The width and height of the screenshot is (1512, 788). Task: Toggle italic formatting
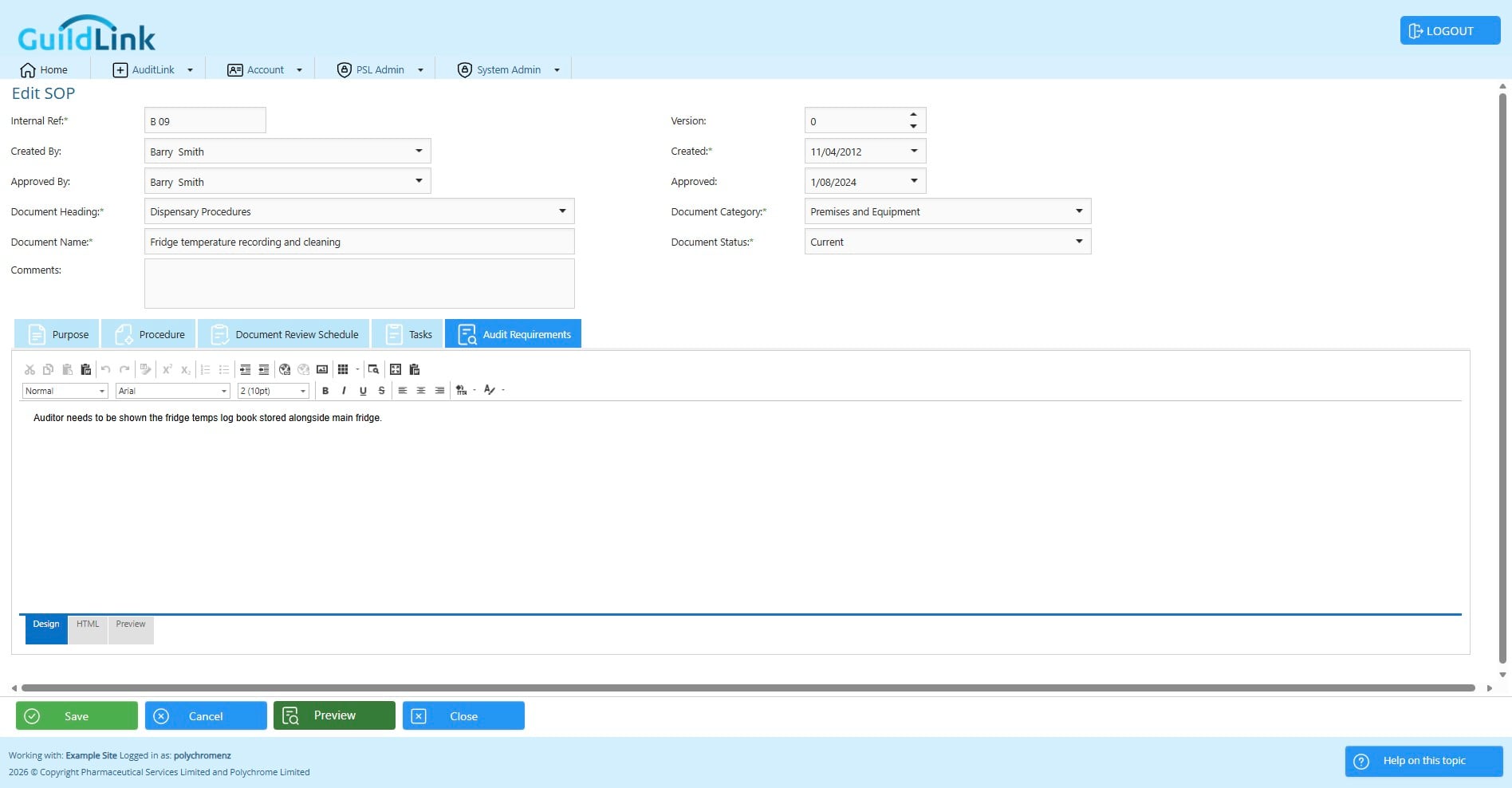(344, 391)
